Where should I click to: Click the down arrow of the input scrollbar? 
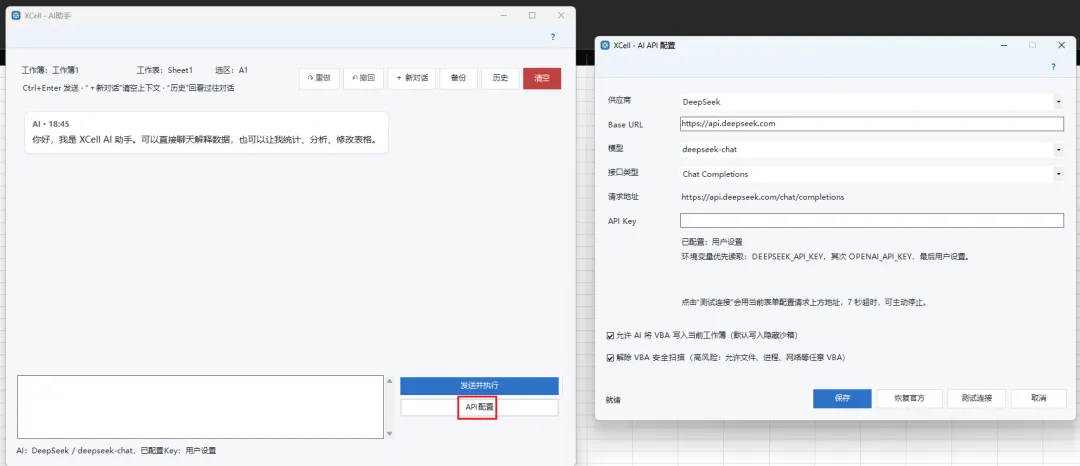tap(389, 434)
